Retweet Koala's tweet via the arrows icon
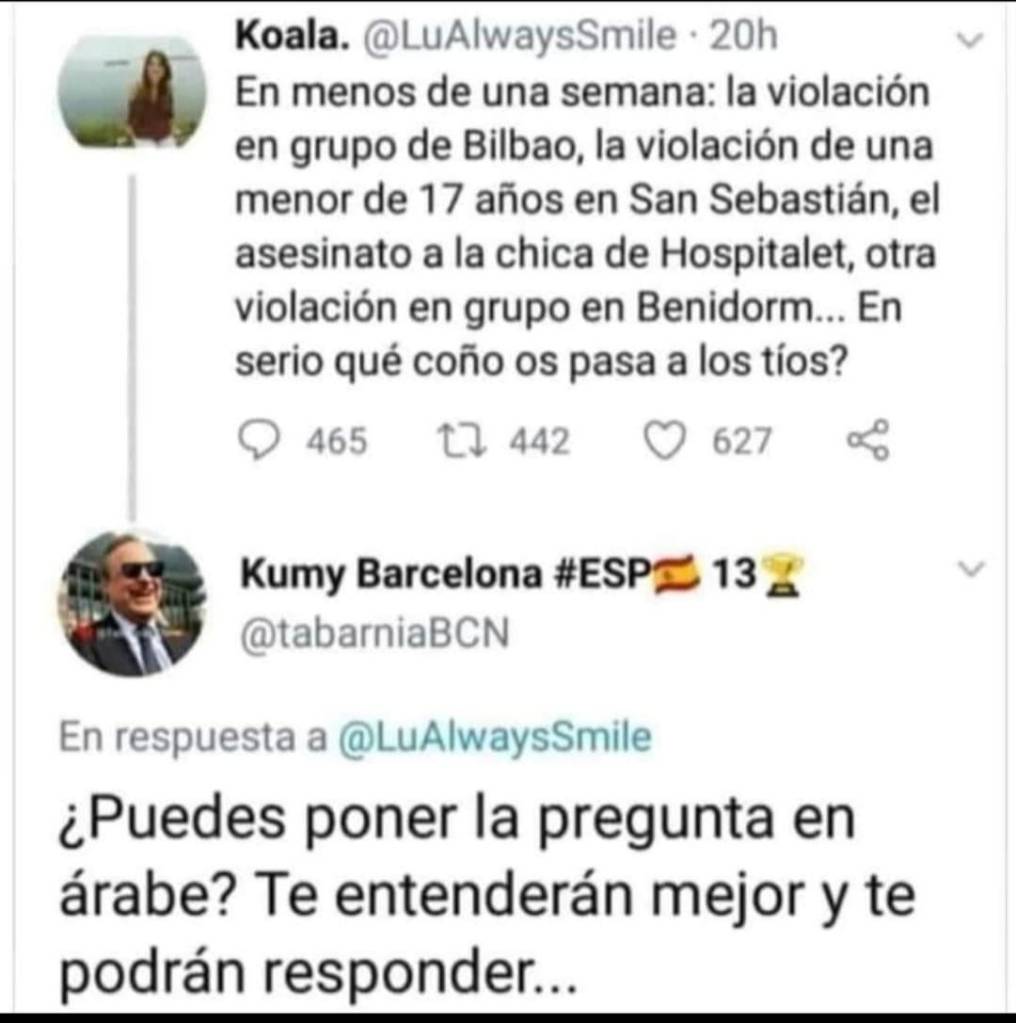The image size is (1016, 1023). [461, 440]
